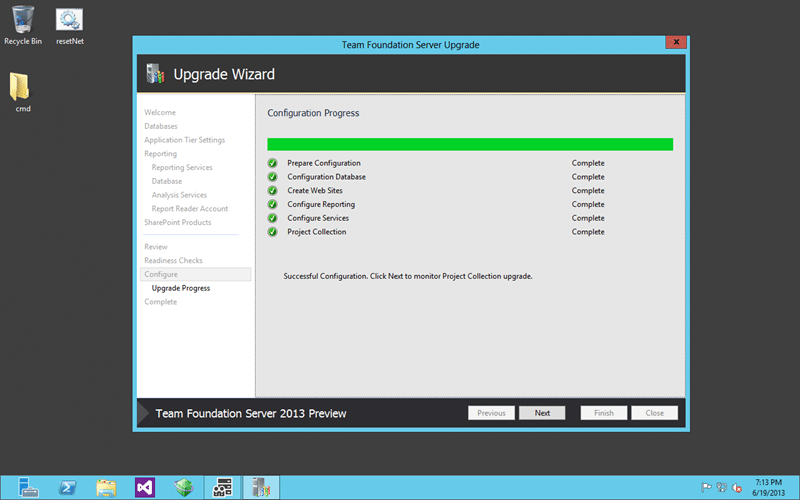Click the Configure Services row label
The image size is (800, 500).
(x=318, y=218)
